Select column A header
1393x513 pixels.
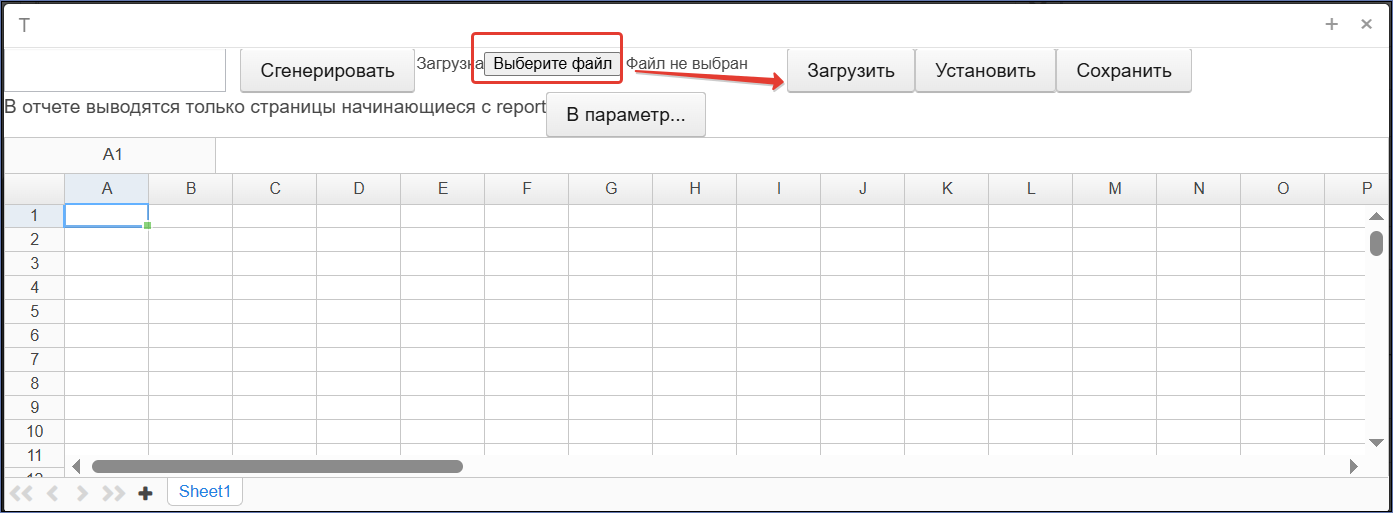(107, 188)
